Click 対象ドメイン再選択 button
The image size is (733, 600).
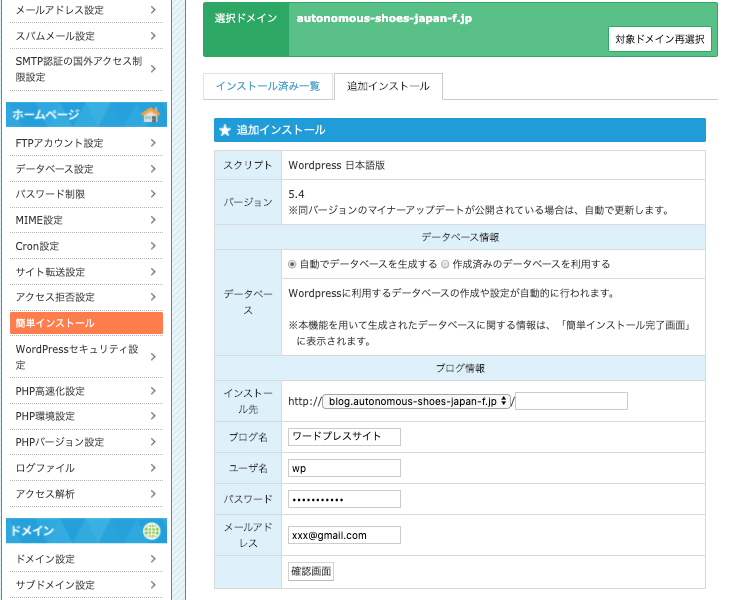(659, 39)
